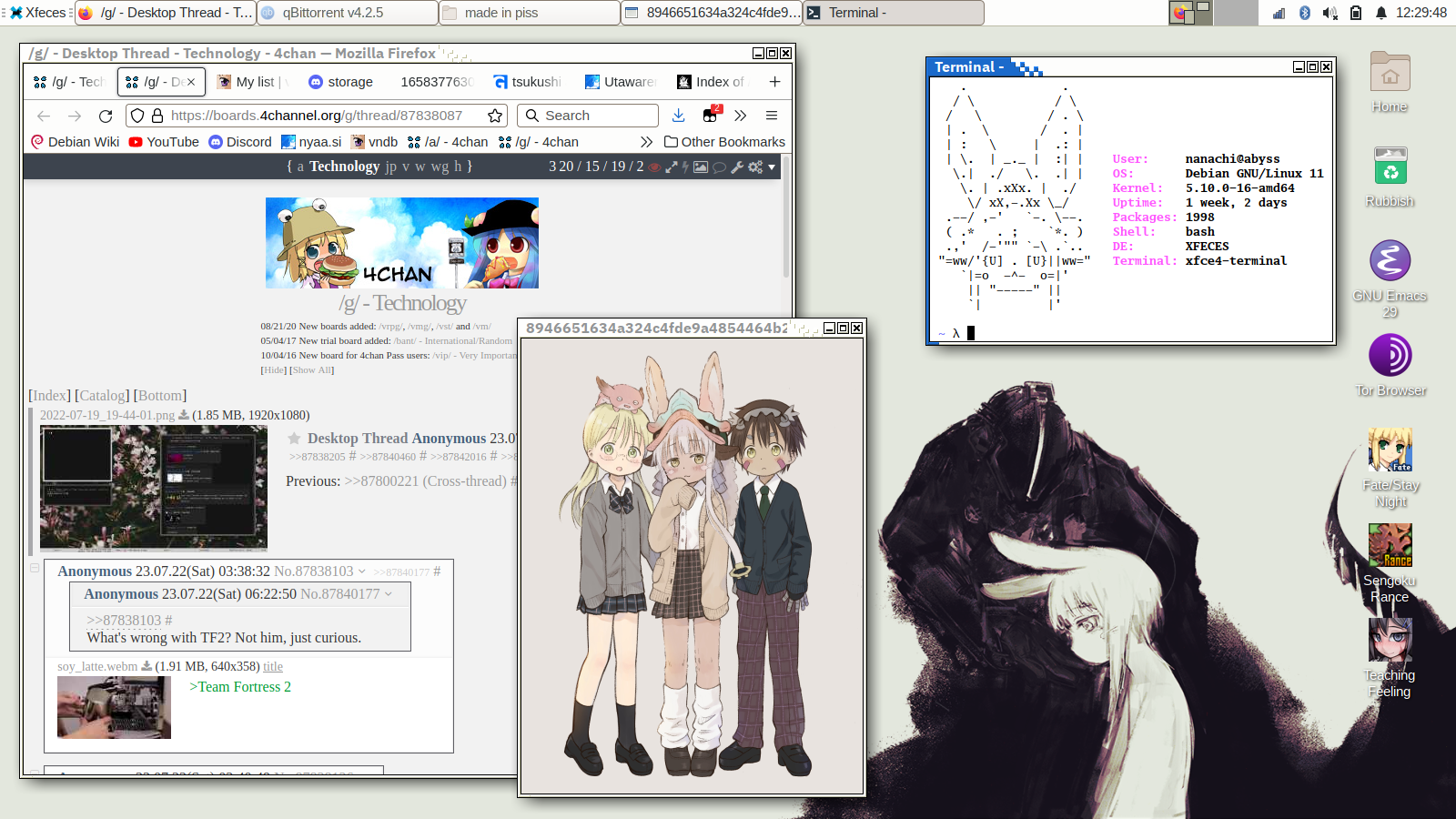This screenshot has width=1456, height=819.
Task: Click the expand arrows icon in header
Action: pos(672,167)
